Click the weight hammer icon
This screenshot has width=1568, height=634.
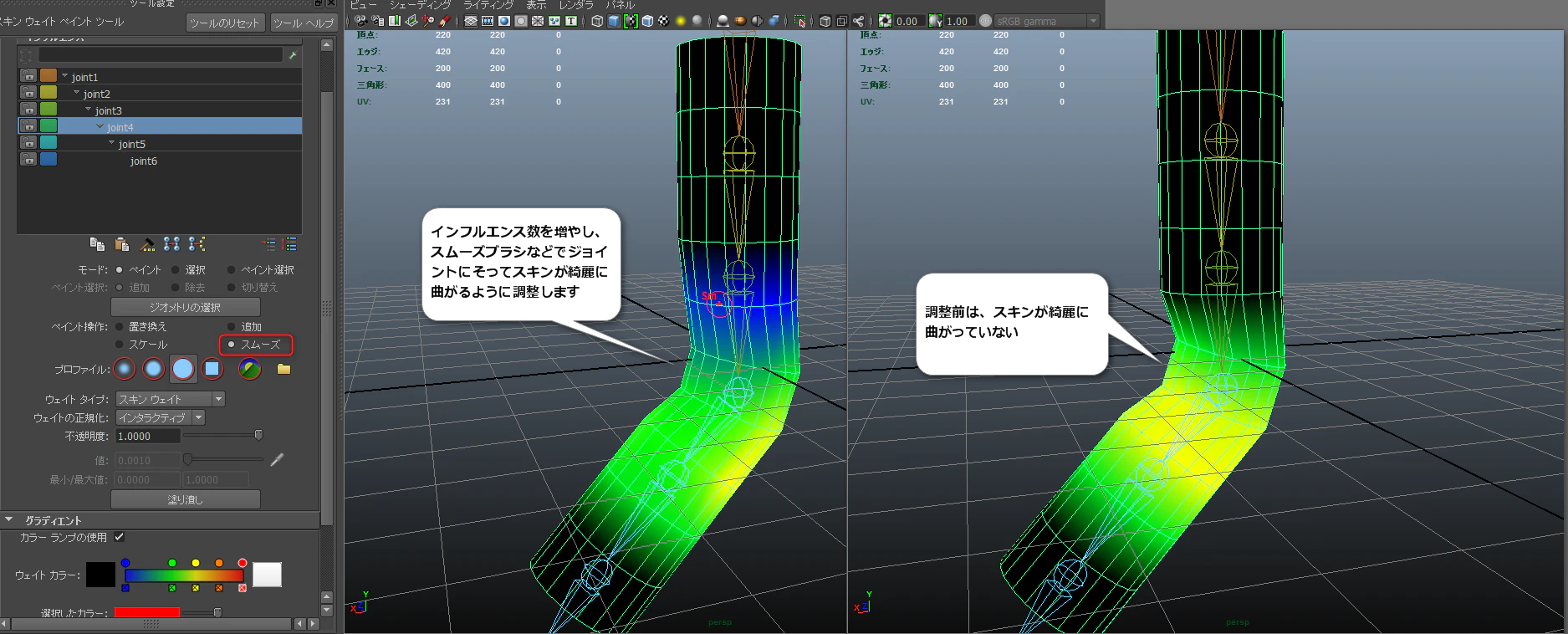click(147, 244)
